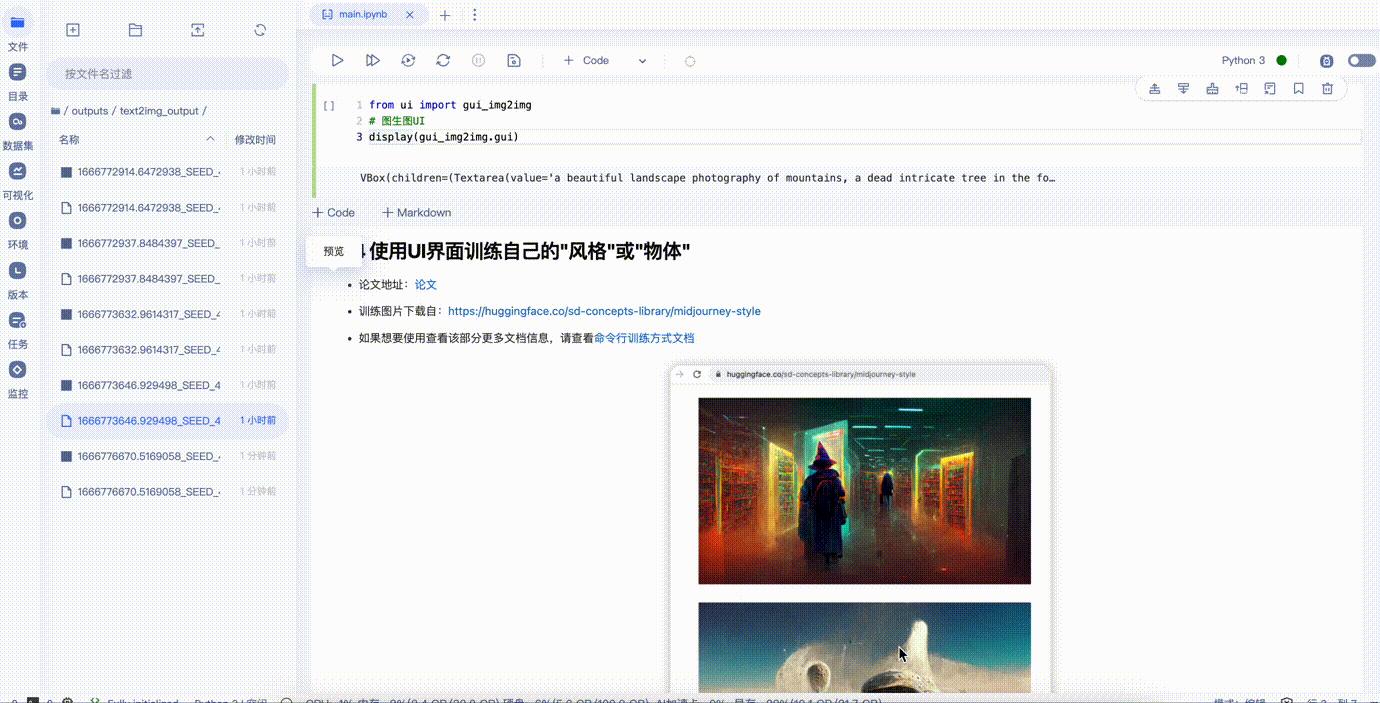Screen dimensions: 1380x703
Task: Click the bookmark icon in cell toolbar
Action: (x=1299, y=88)
